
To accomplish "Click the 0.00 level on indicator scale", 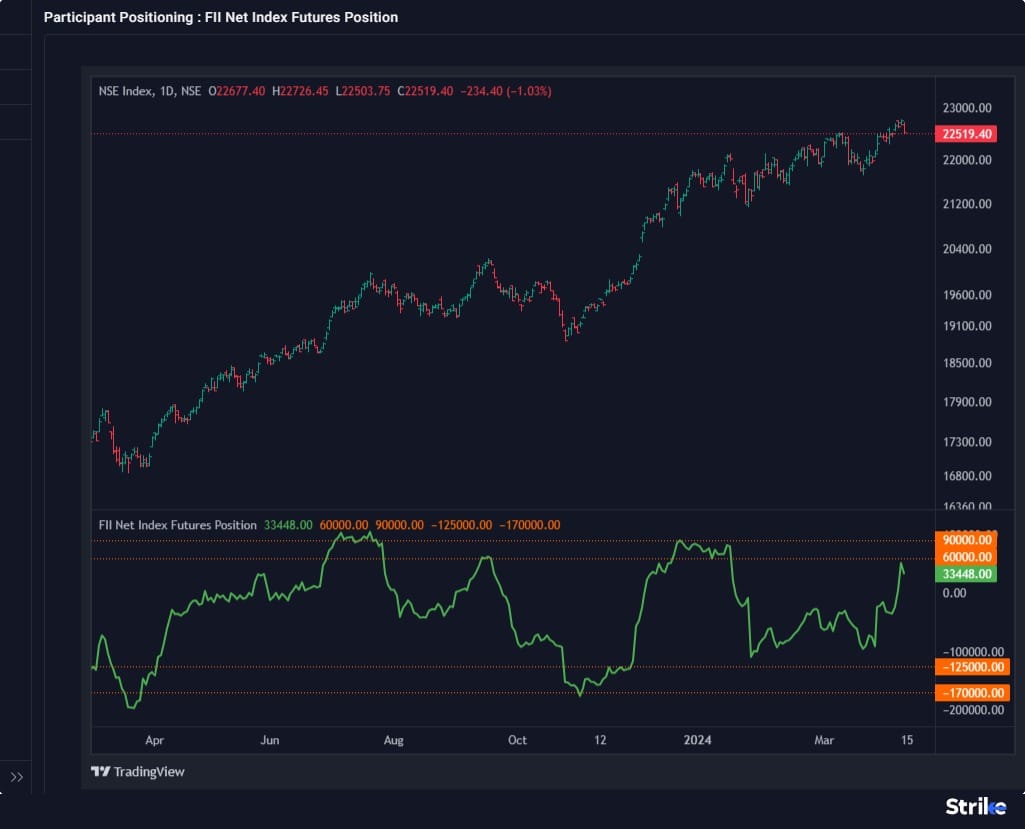I will click(954, 593).
